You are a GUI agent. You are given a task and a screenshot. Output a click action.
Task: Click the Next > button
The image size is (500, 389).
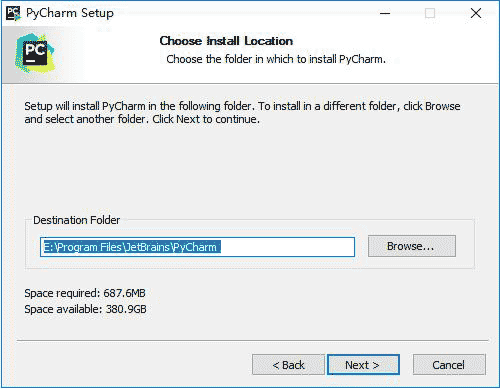(363, 365)
